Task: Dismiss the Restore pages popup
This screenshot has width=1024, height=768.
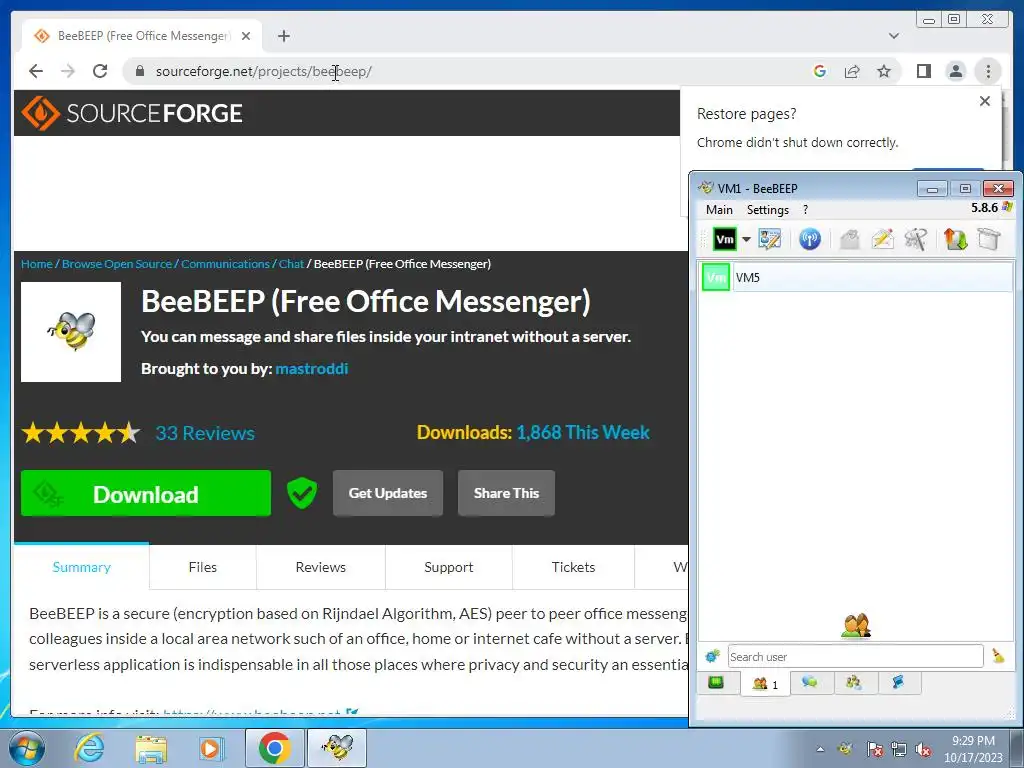Action: point(985,101)
